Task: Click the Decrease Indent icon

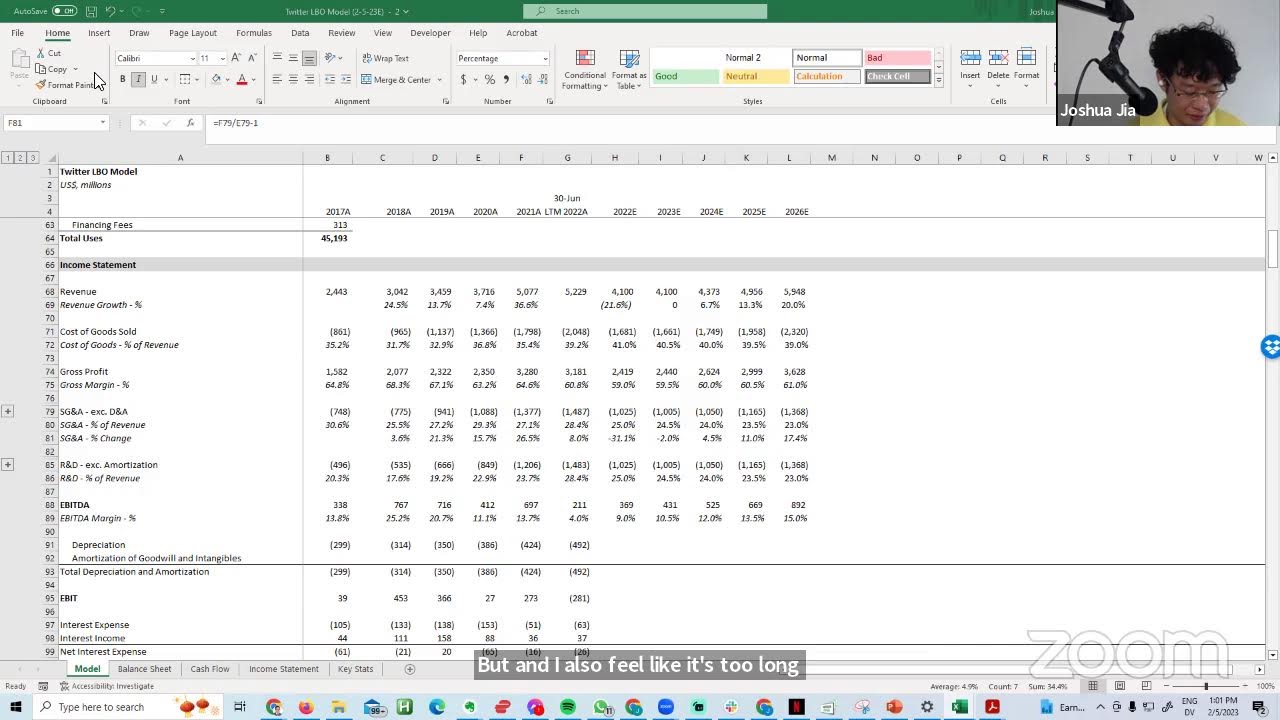Action: click(330, 79)
